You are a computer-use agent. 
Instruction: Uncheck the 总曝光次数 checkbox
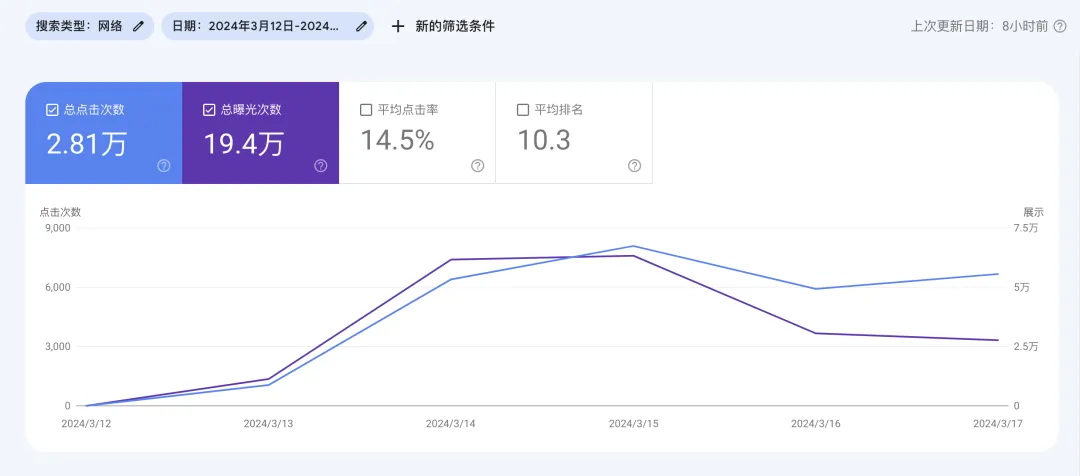click(x=209, y=110)
